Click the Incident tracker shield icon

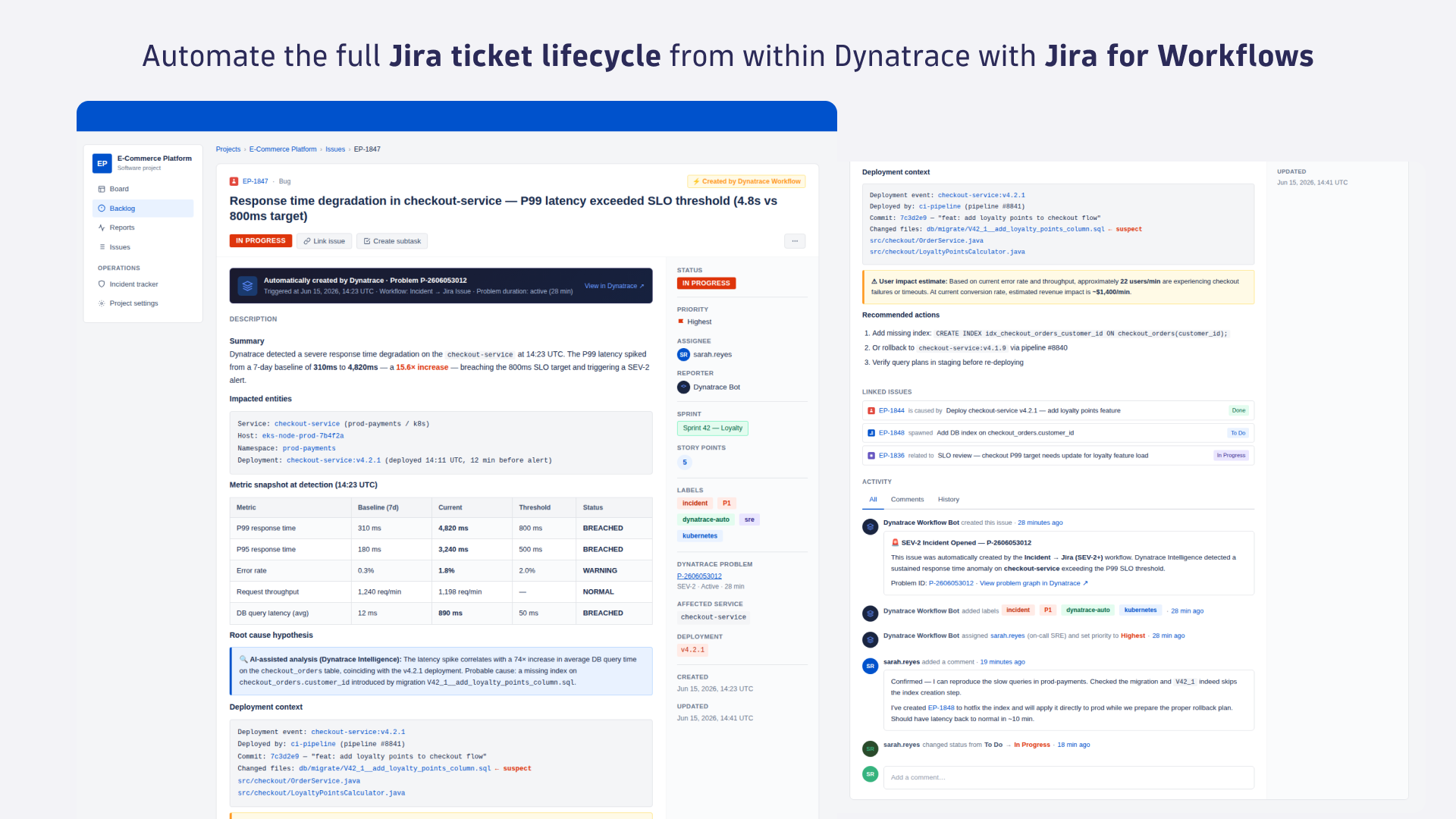[102, 284]
